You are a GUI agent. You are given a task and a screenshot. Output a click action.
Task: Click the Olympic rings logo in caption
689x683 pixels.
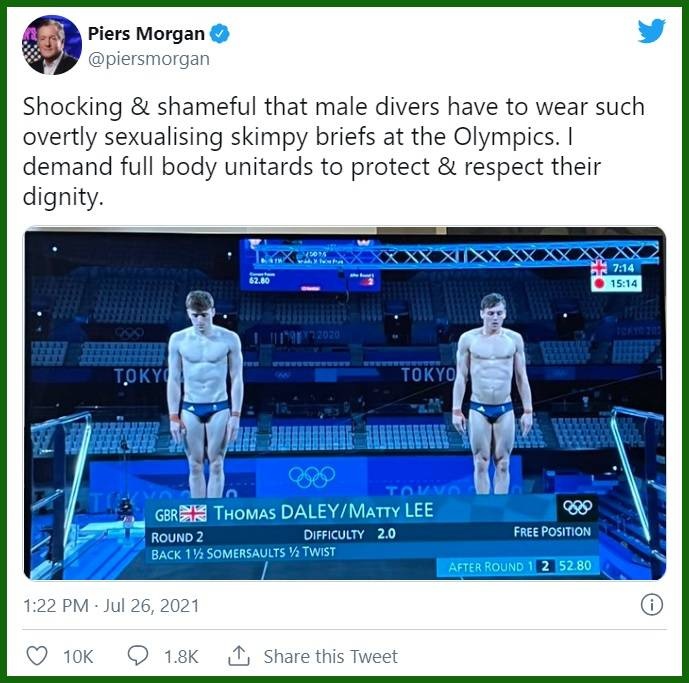tap(577, 507)
